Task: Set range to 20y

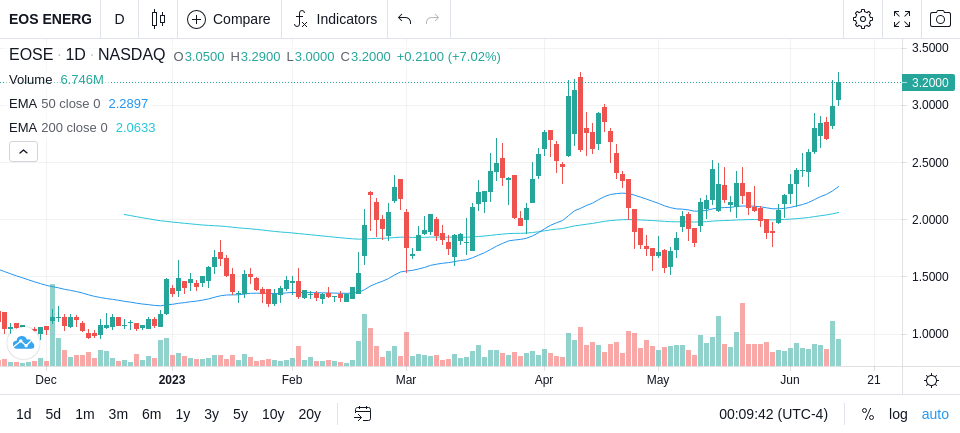Action: (309, 414)
